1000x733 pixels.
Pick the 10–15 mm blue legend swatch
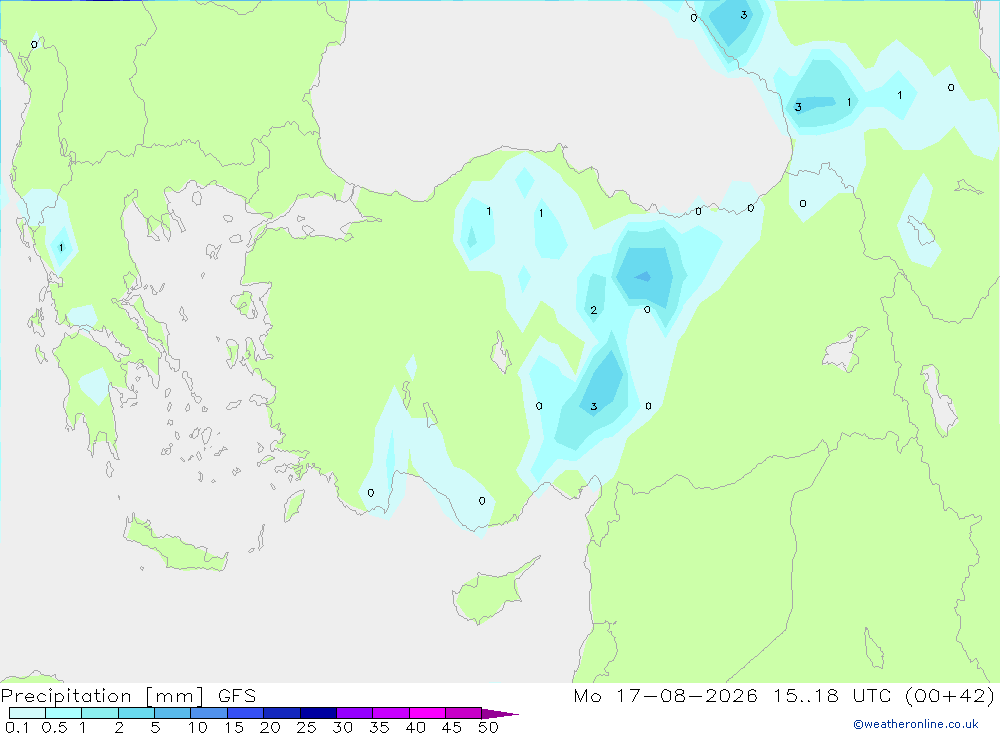pos(209,713)
